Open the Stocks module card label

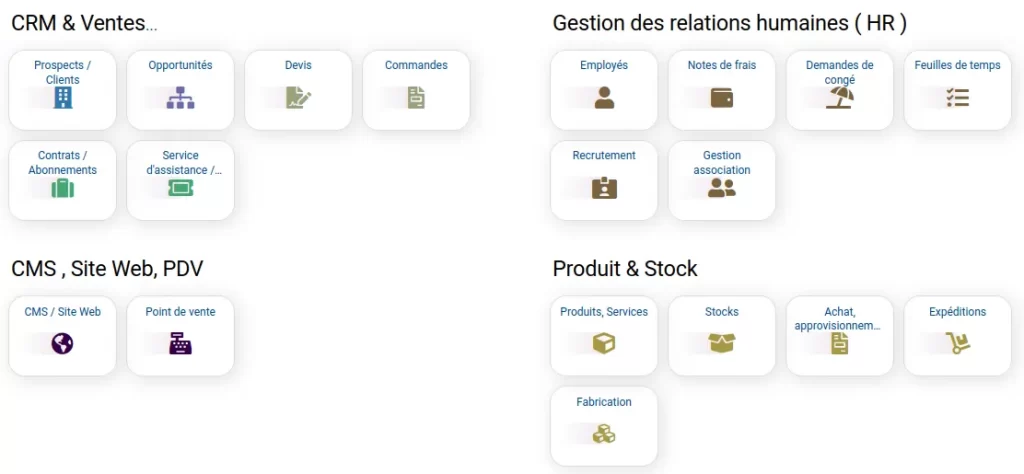point(722,312)
